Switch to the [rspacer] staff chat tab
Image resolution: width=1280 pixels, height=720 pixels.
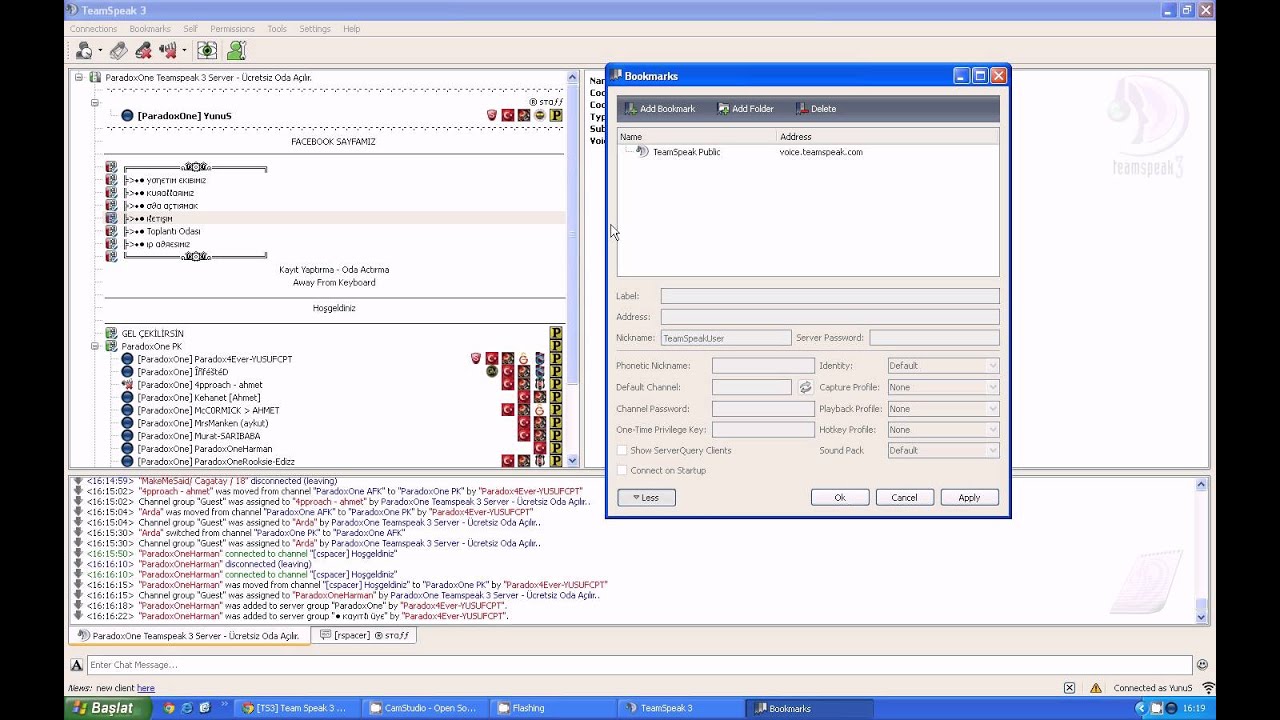pos(364,636)
